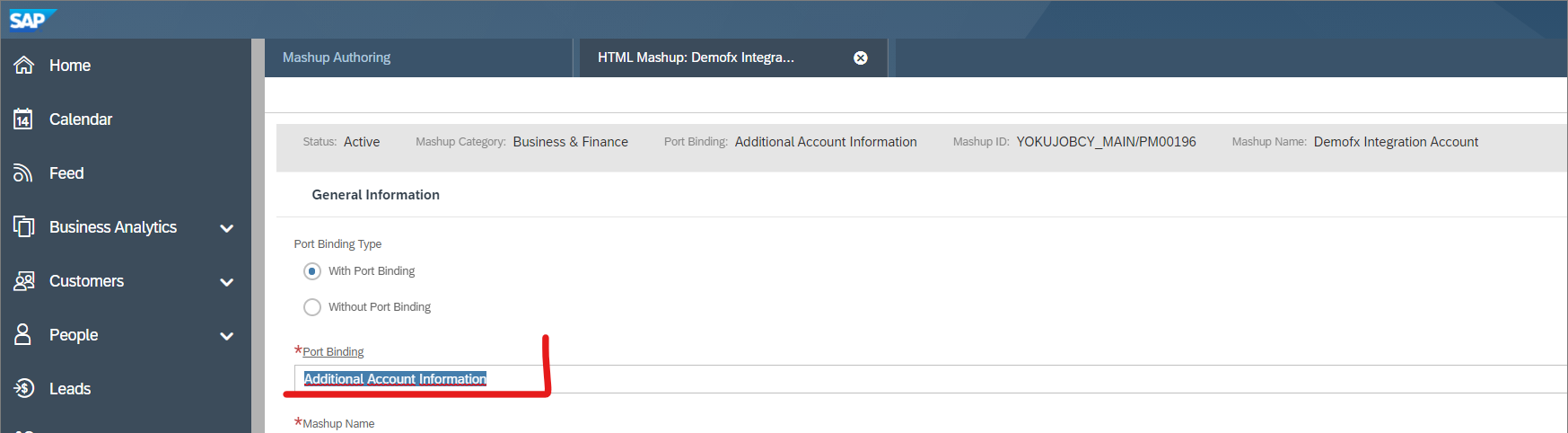1568x433 pixels.
Task: Expand the Customers menu chevron
Action: pos(227,282)
